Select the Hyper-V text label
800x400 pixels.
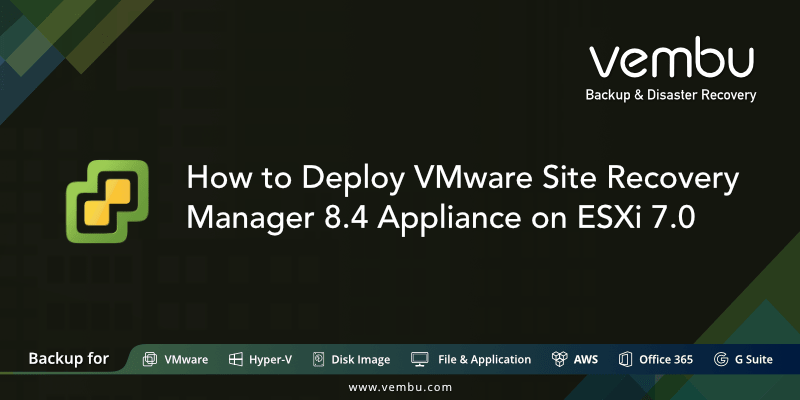click(269, 359)
